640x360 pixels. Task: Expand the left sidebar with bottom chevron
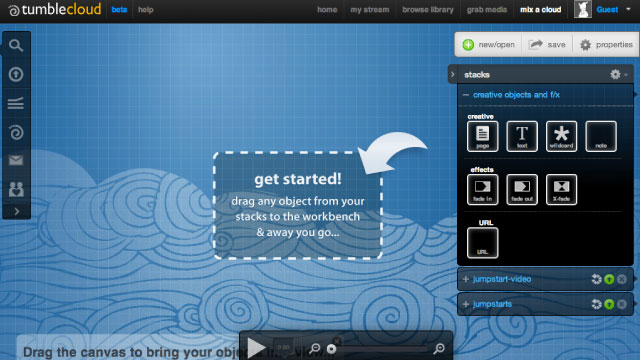16,211
